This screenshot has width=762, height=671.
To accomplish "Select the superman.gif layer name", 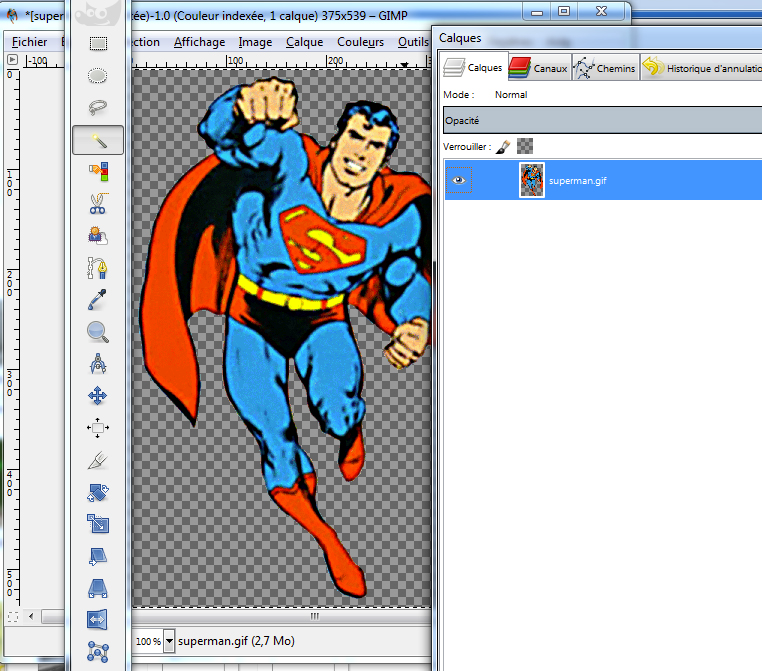I will (577, 181).
